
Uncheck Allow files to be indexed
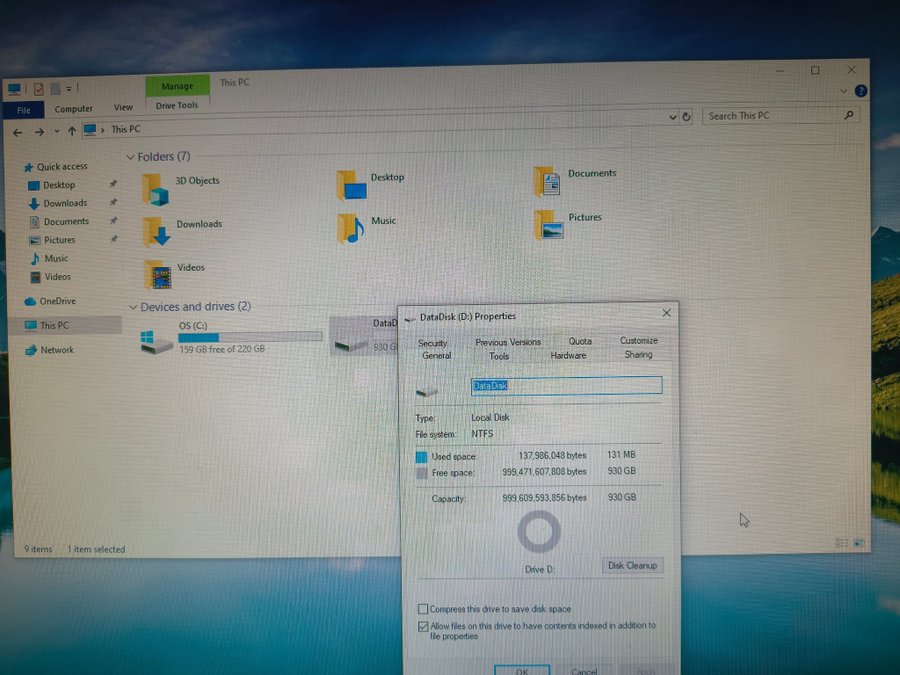tap(422, 626)
